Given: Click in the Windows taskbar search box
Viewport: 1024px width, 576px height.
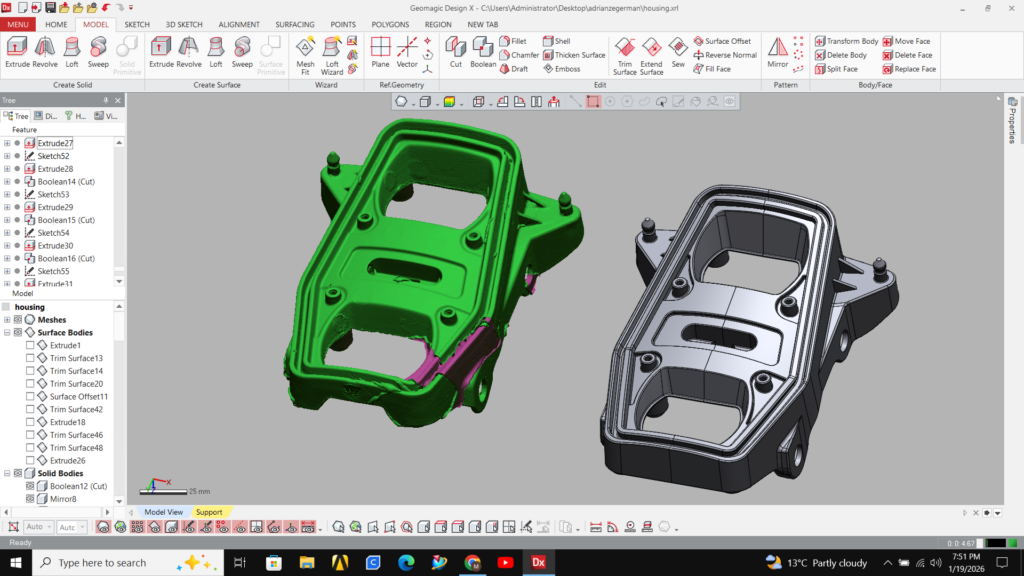Looking at the screenshot, I should coord(100,563).
